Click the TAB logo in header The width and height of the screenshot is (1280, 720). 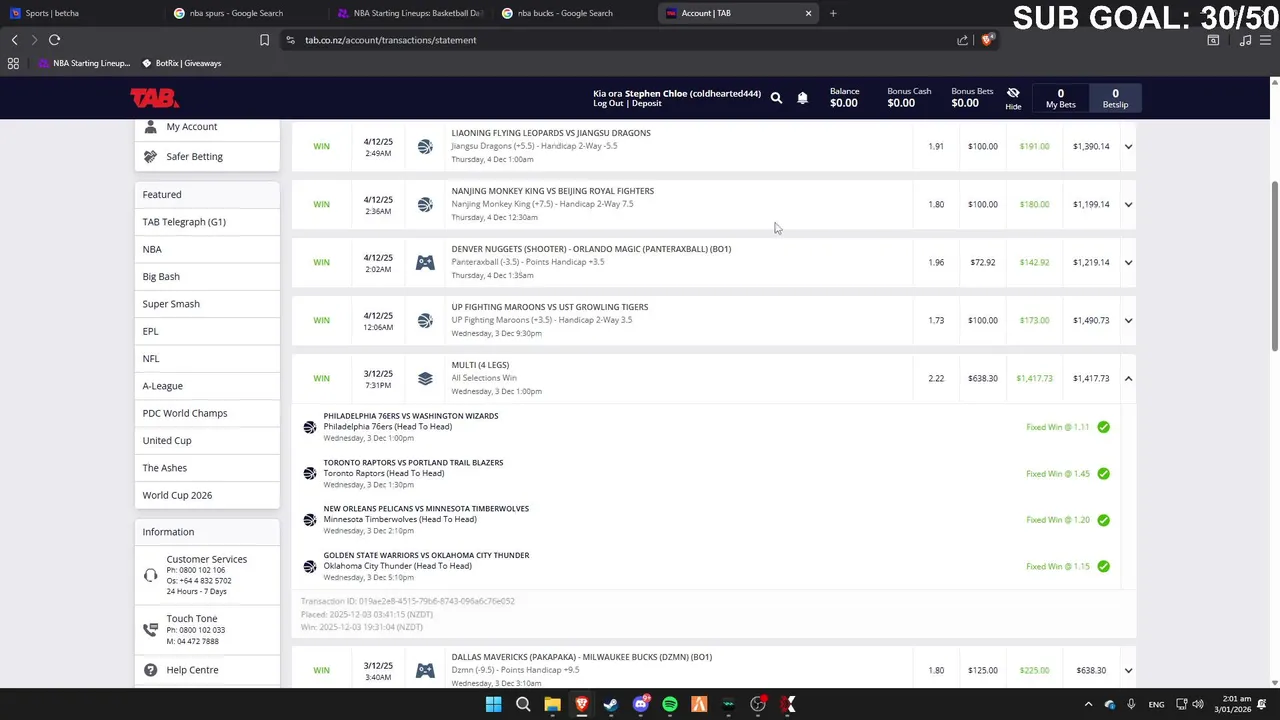(x=154, y=98)
